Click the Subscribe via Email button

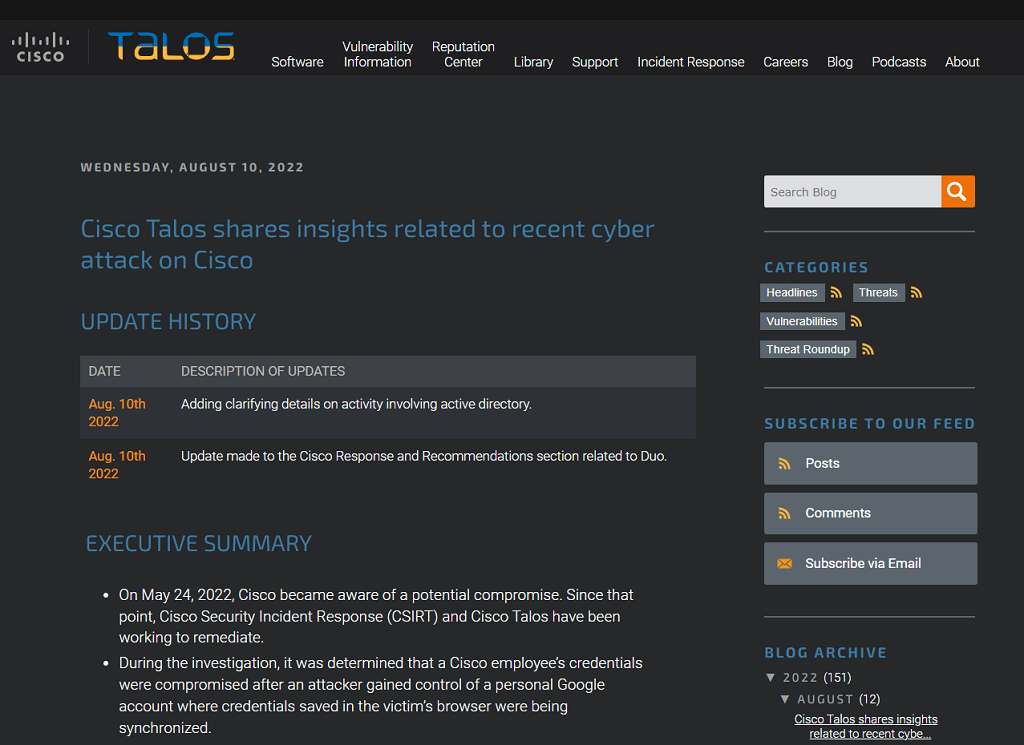[x=862, y=563]
